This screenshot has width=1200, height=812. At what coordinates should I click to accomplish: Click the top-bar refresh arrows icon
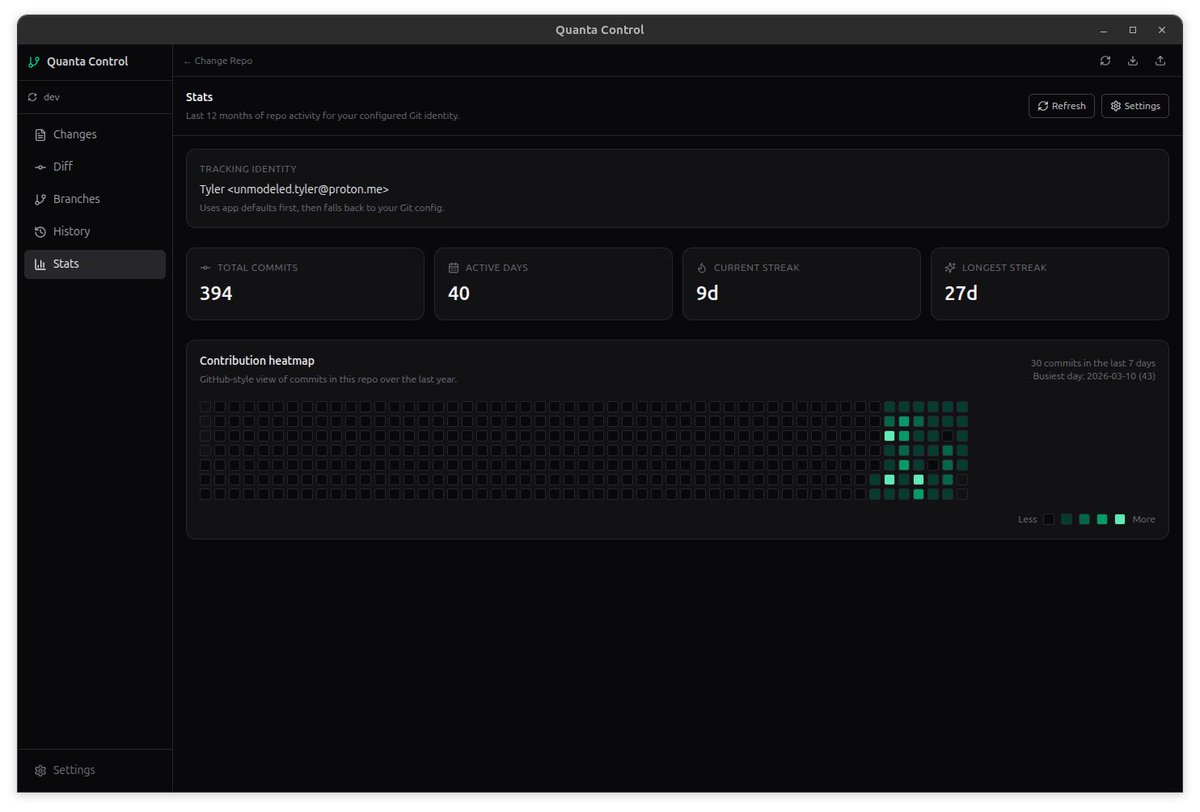[x=1105, y=61]
